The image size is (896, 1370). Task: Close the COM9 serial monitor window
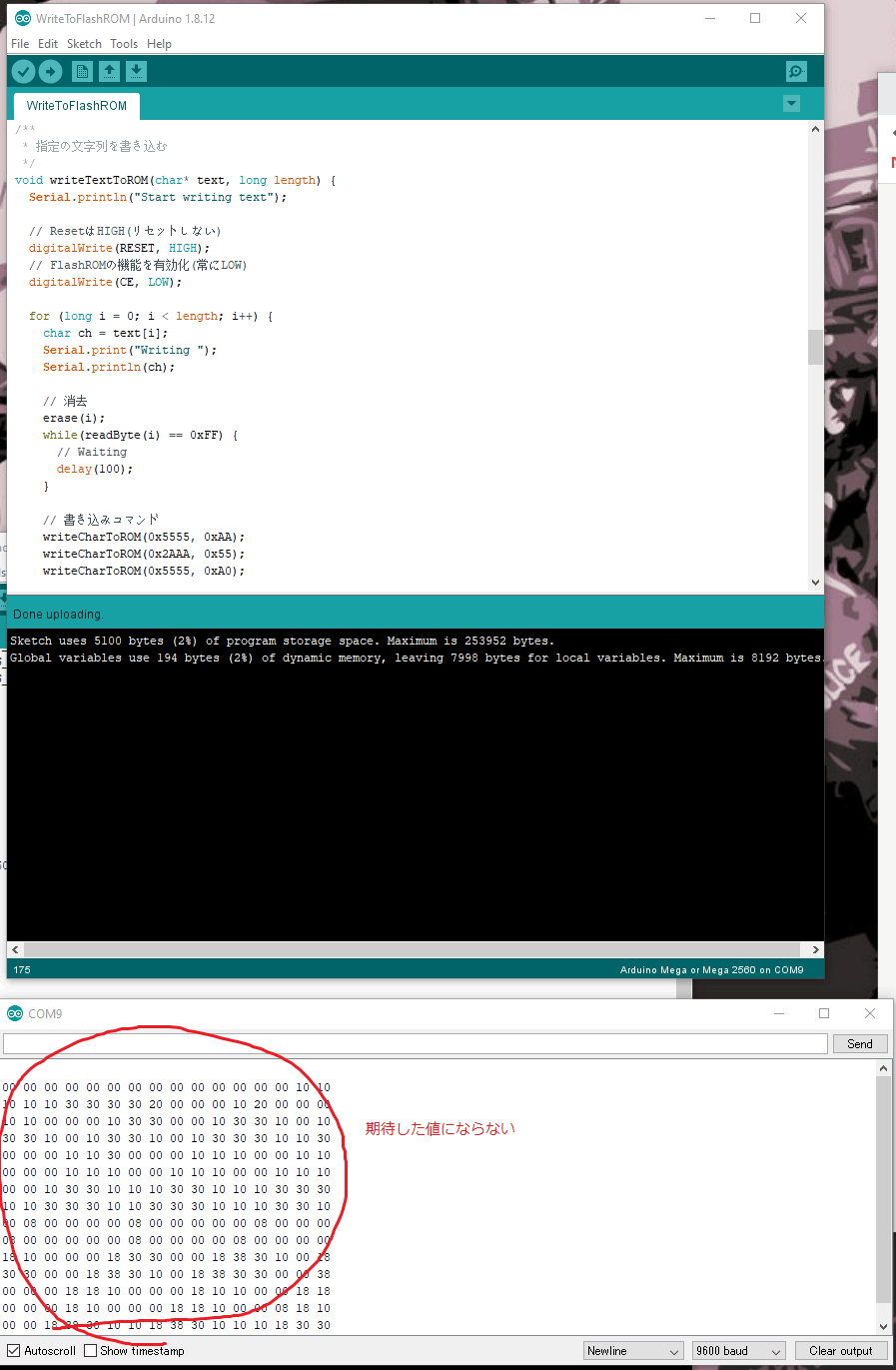pos(869,1013)
